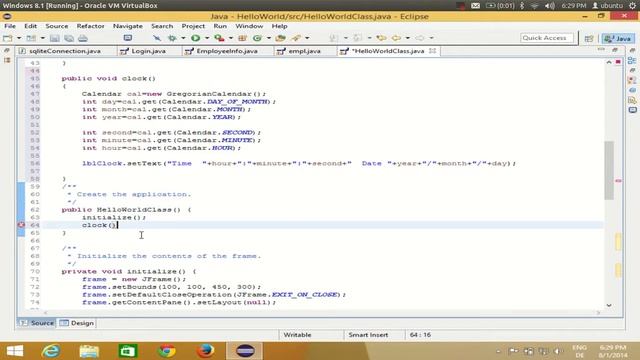Run the program with green Run icon

click(x=196, y=38)
